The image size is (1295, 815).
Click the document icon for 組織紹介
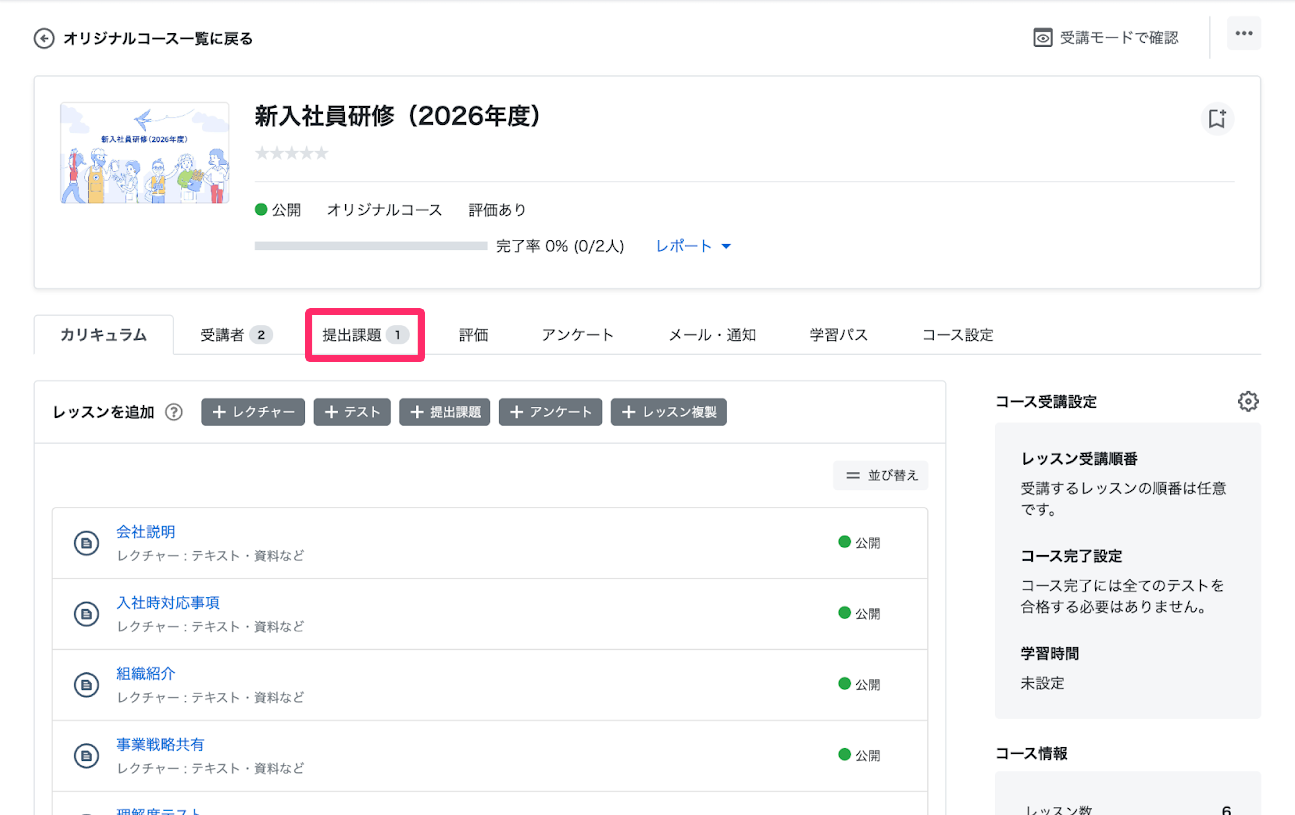(x=87, y=685)
